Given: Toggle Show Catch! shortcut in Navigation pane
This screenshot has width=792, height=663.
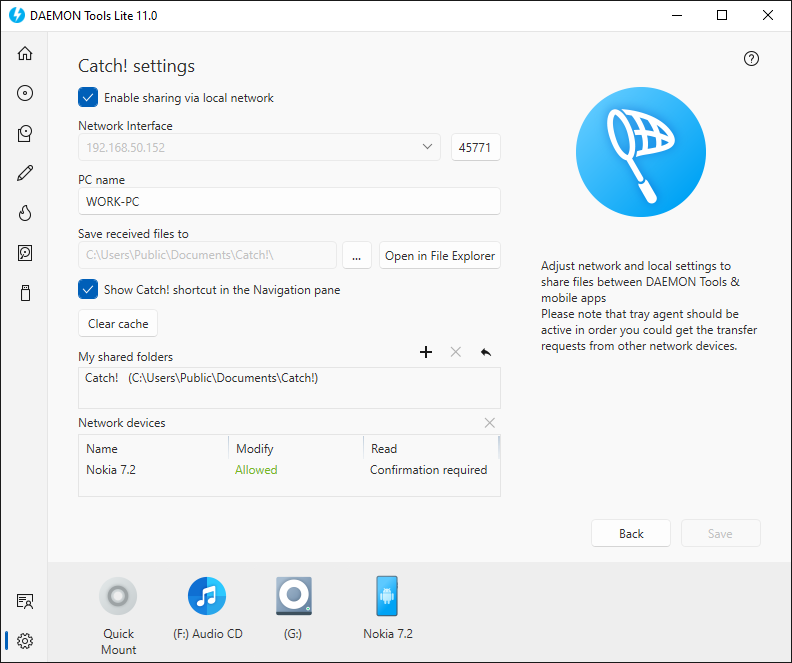Looking at the screenshot, I should point(88,289).
